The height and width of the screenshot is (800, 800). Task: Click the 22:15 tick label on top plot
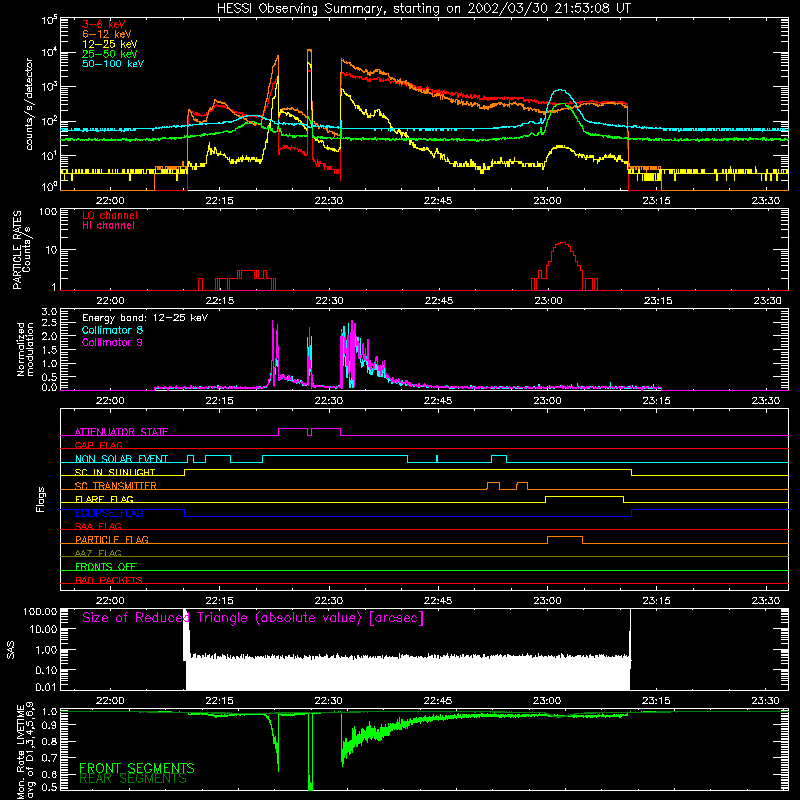click(x=219, y=201)
